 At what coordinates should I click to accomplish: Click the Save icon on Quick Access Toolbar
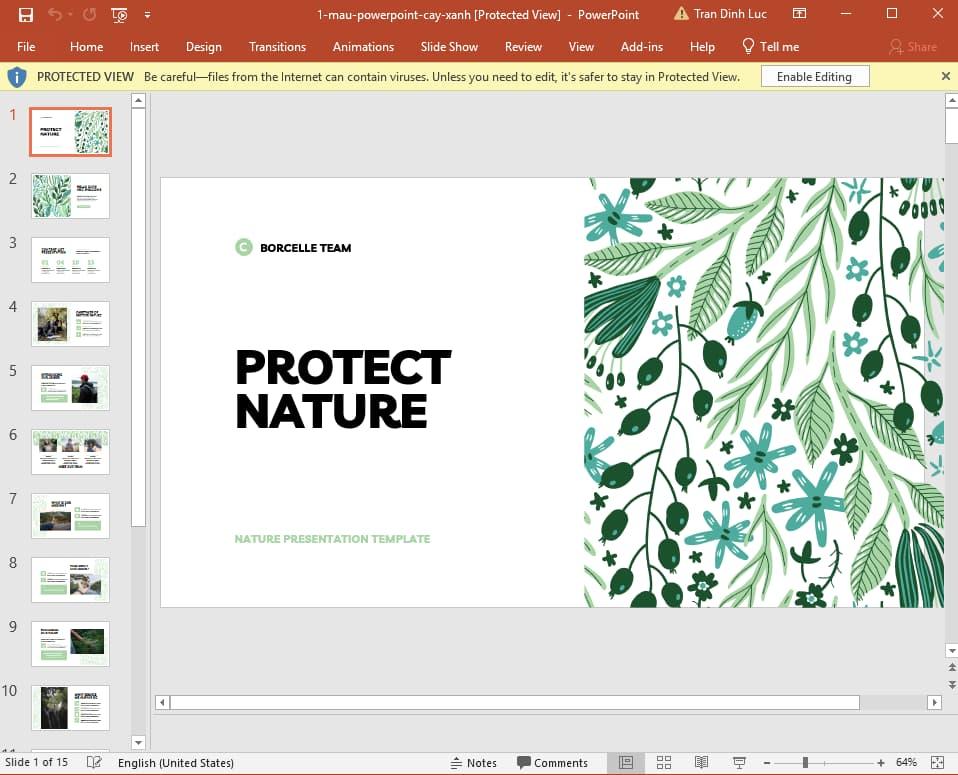click(x=25, y=14)
